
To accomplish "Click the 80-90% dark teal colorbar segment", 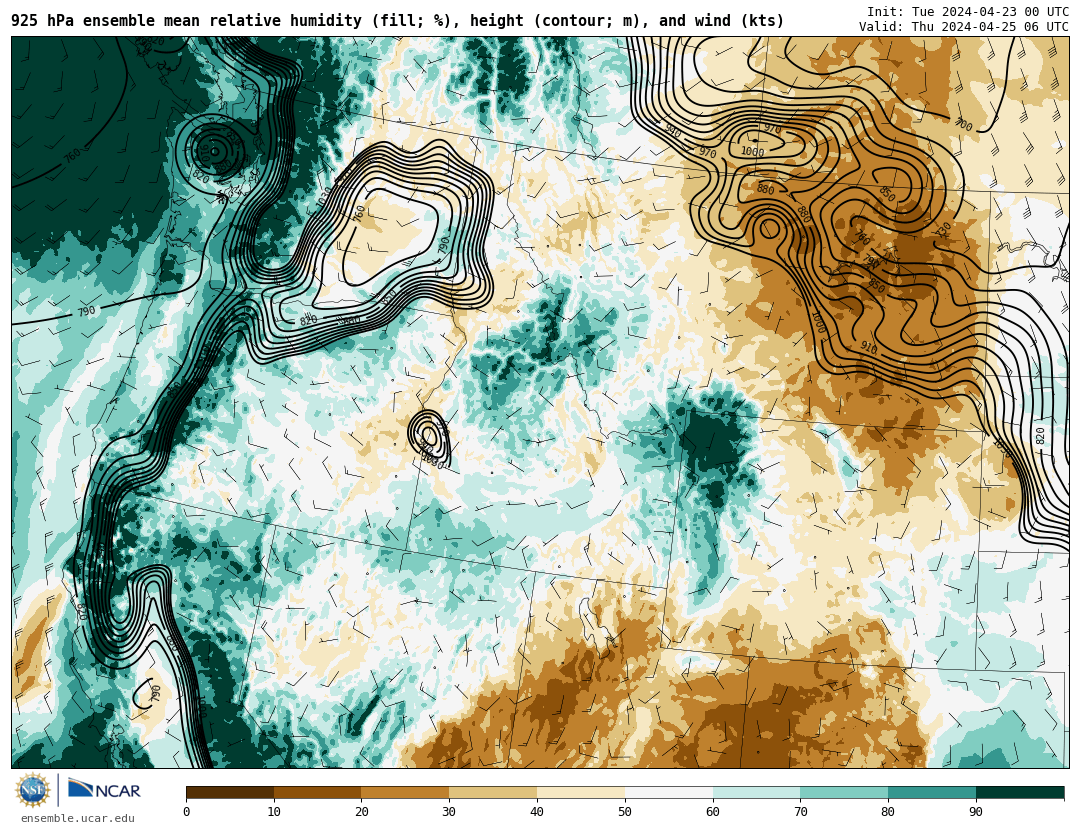I will coord(932,792).
